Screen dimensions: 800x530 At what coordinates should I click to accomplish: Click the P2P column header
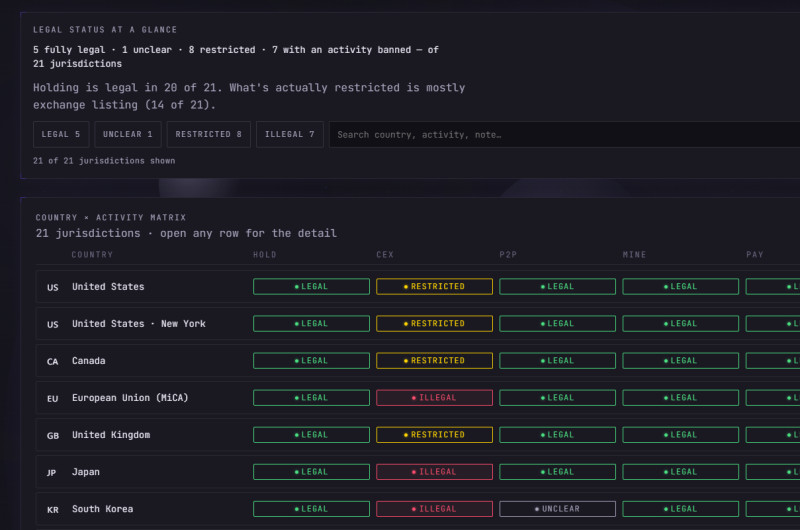[x=508, y=255]
